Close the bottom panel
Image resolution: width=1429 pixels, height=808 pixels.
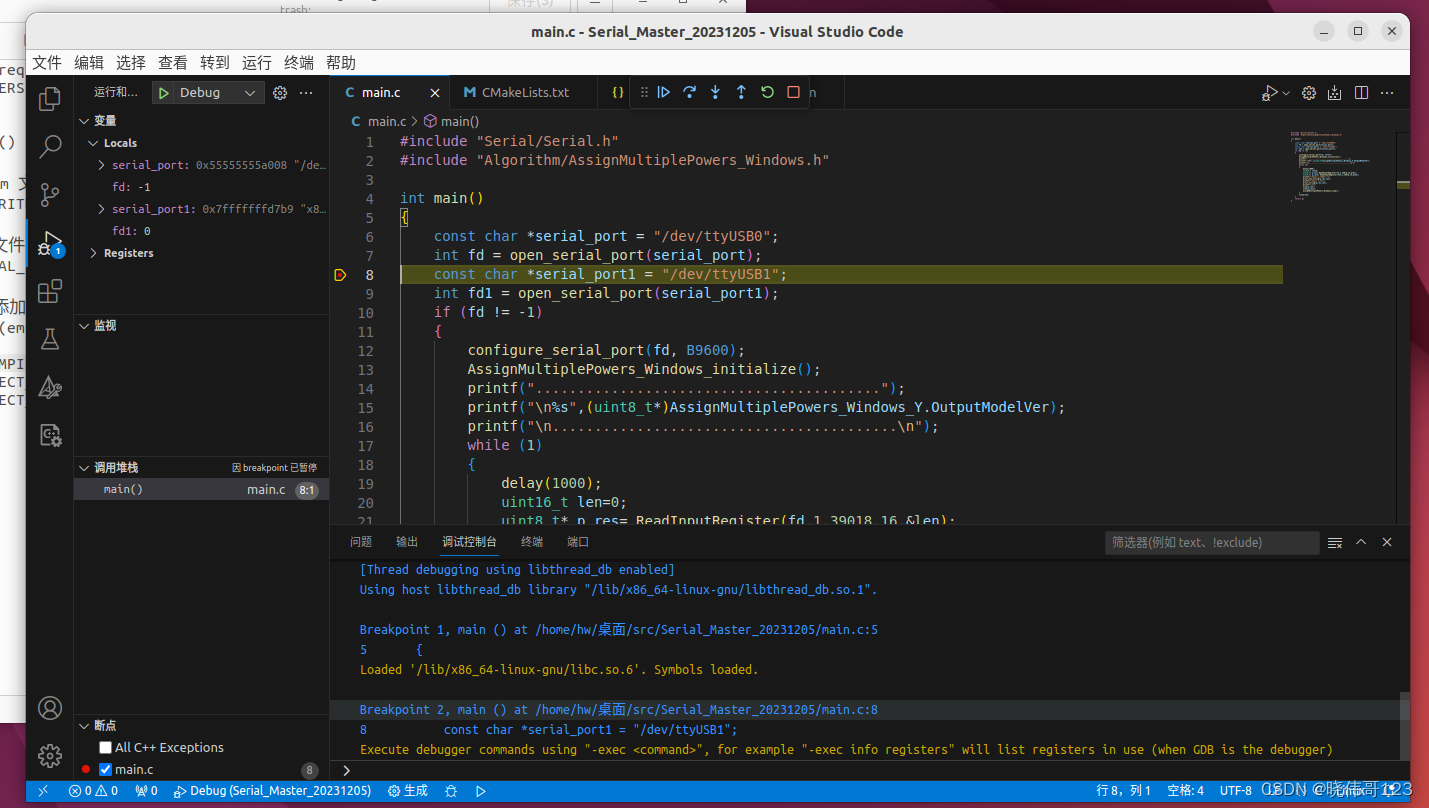(x=1387, y=542)
